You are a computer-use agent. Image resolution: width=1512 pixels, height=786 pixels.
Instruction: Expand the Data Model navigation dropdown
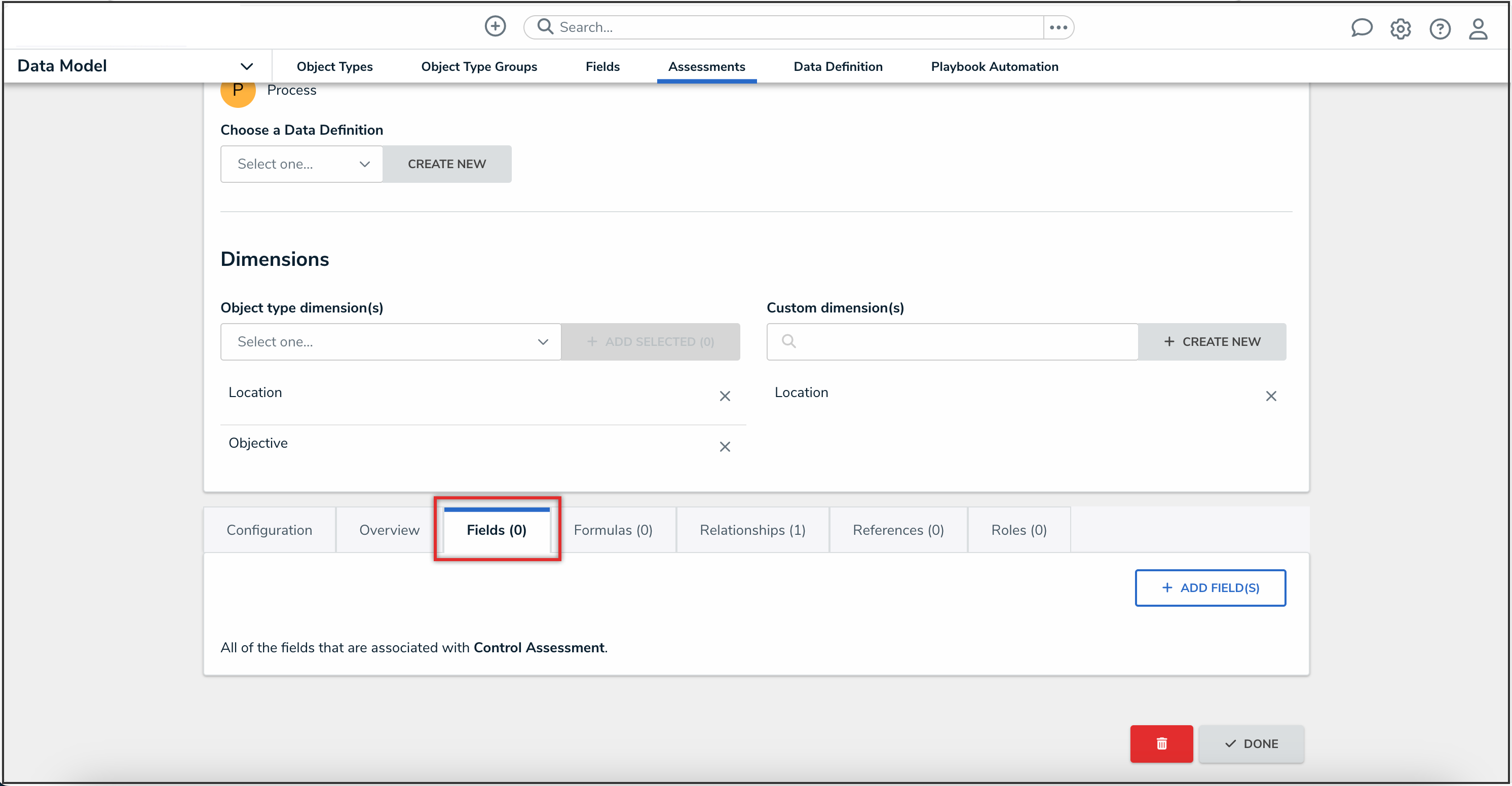point(247,66)
